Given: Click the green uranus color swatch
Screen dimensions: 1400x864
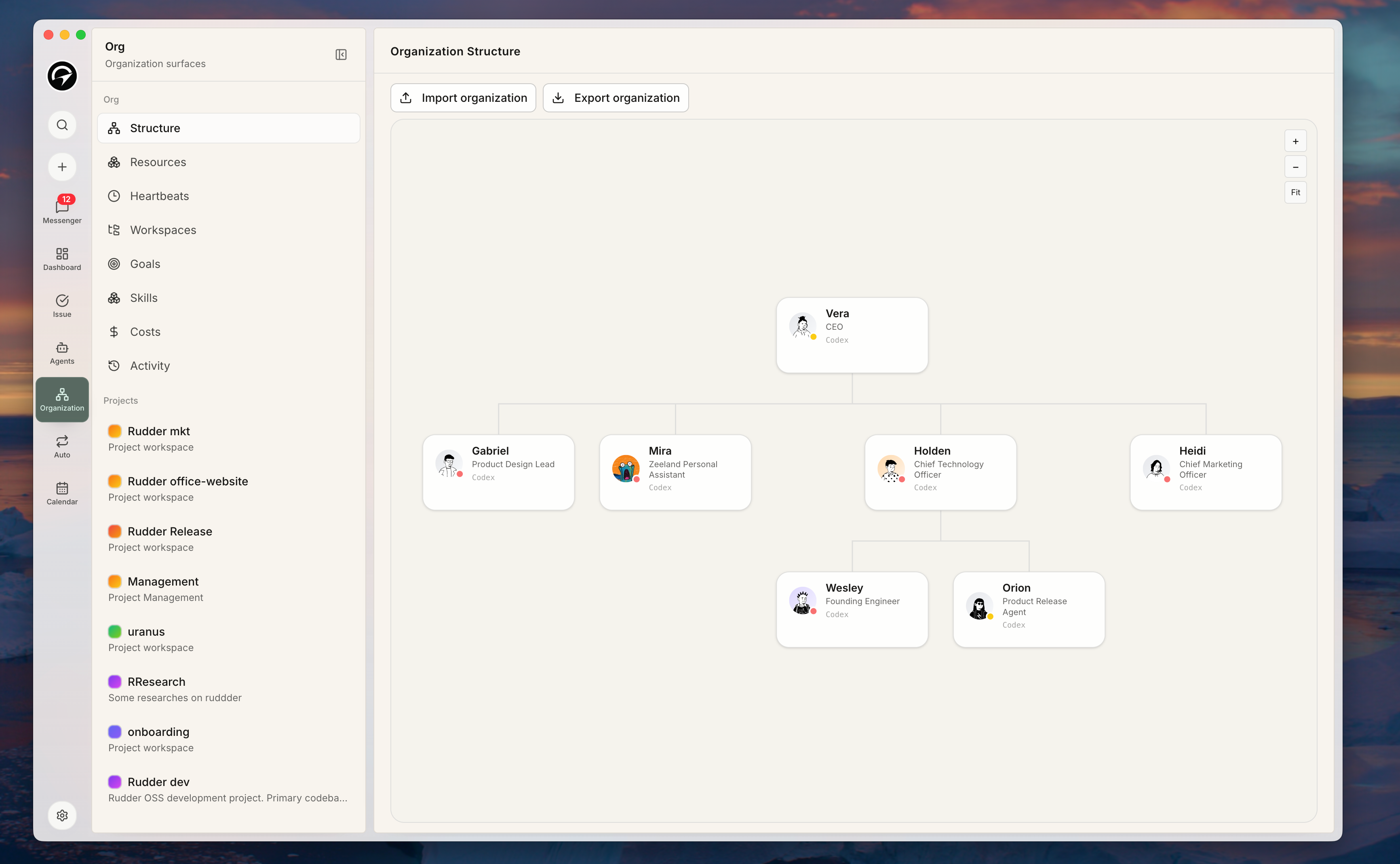Looking at the screenshot, I should point(114,631).
